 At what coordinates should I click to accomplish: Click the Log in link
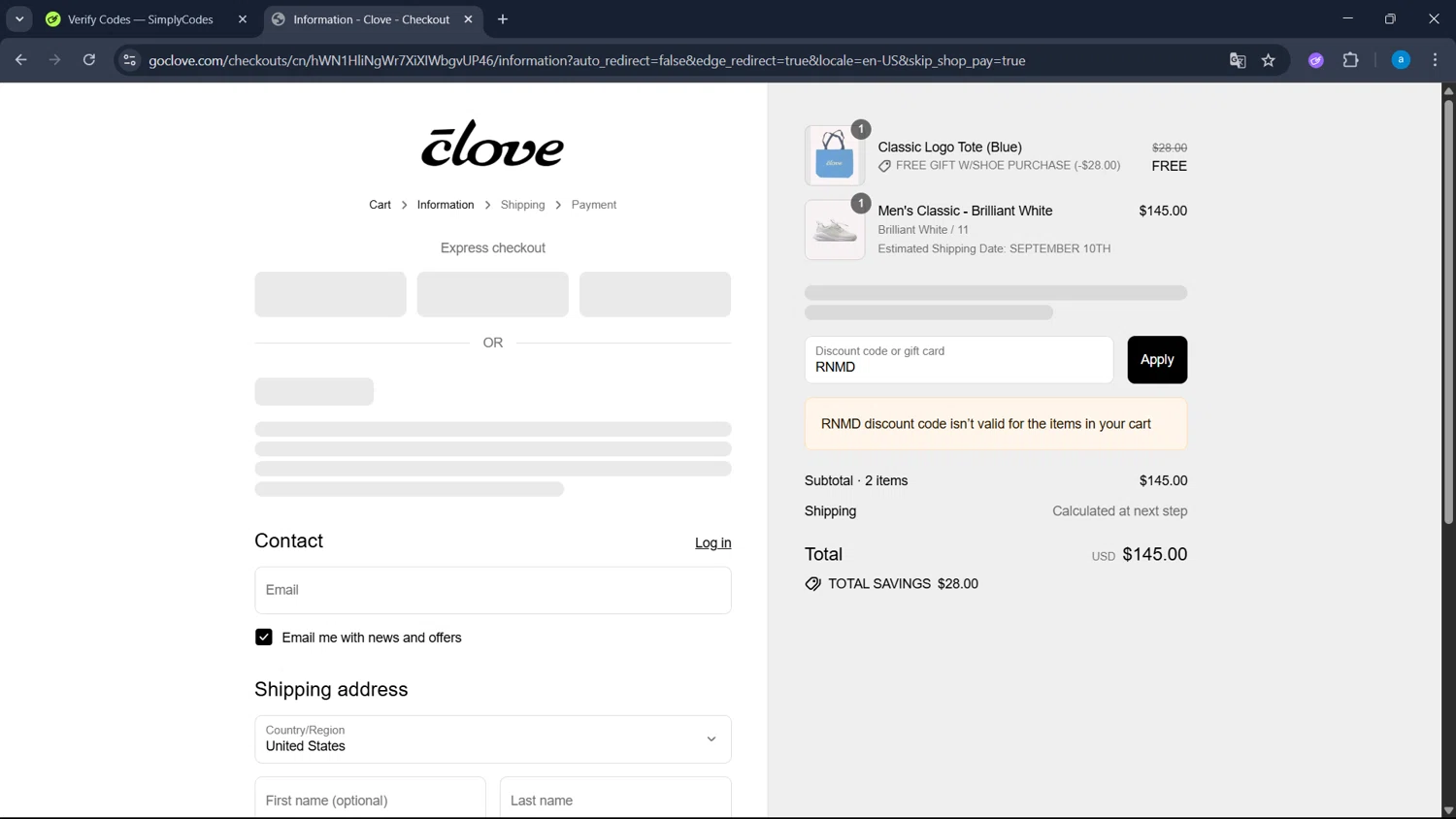(712, 543)
